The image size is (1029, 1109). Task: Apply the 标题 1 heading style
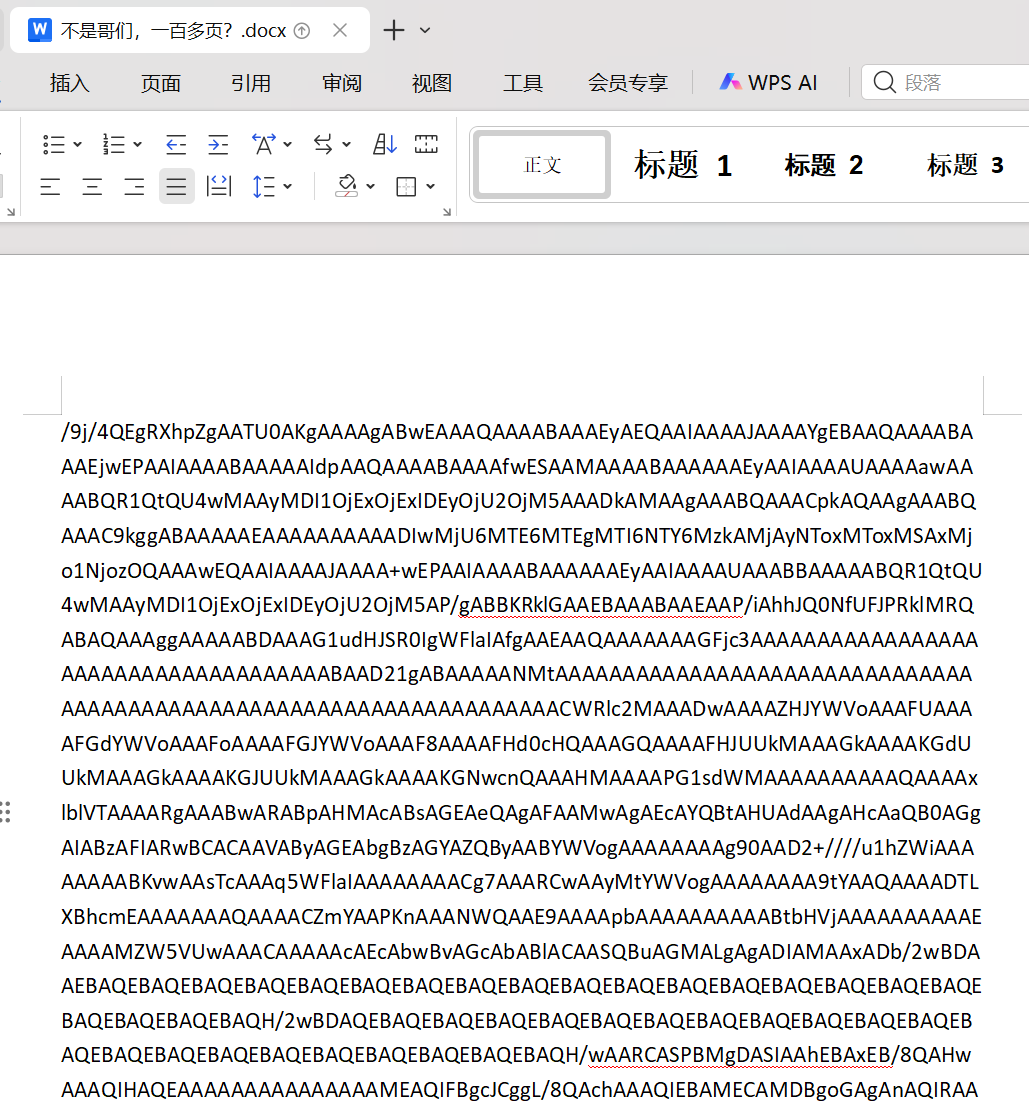click(x=683, y=165)
